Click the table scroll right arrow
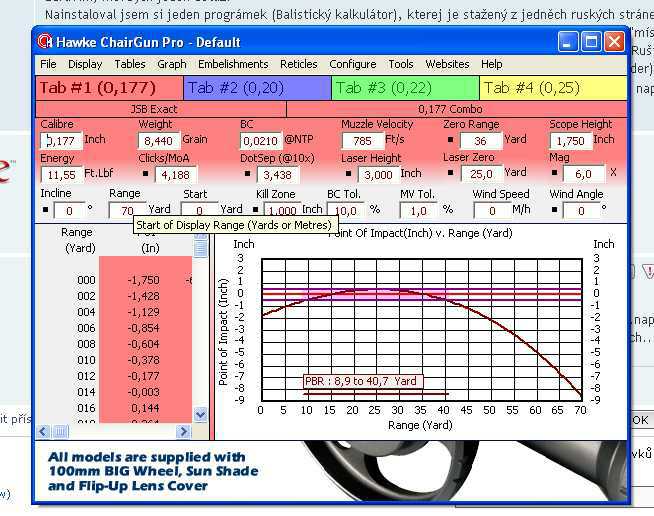 184,431
